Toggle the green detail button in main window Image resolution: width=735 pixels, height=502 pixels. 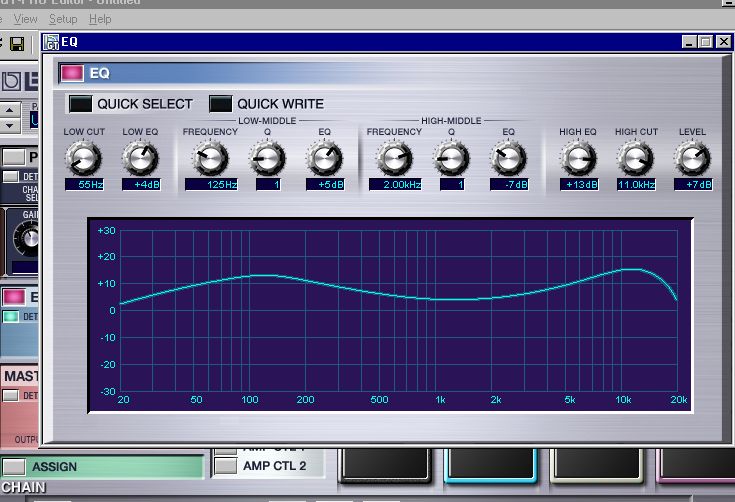(10, 316)
